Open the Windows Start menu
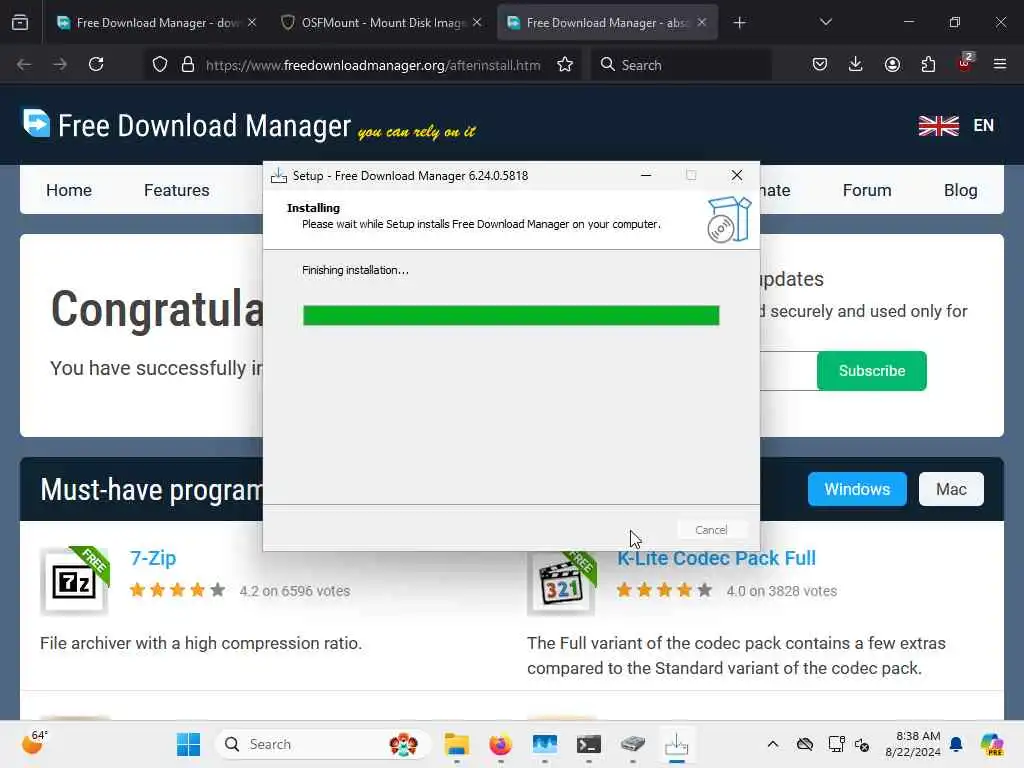 (x=189, y=744)
